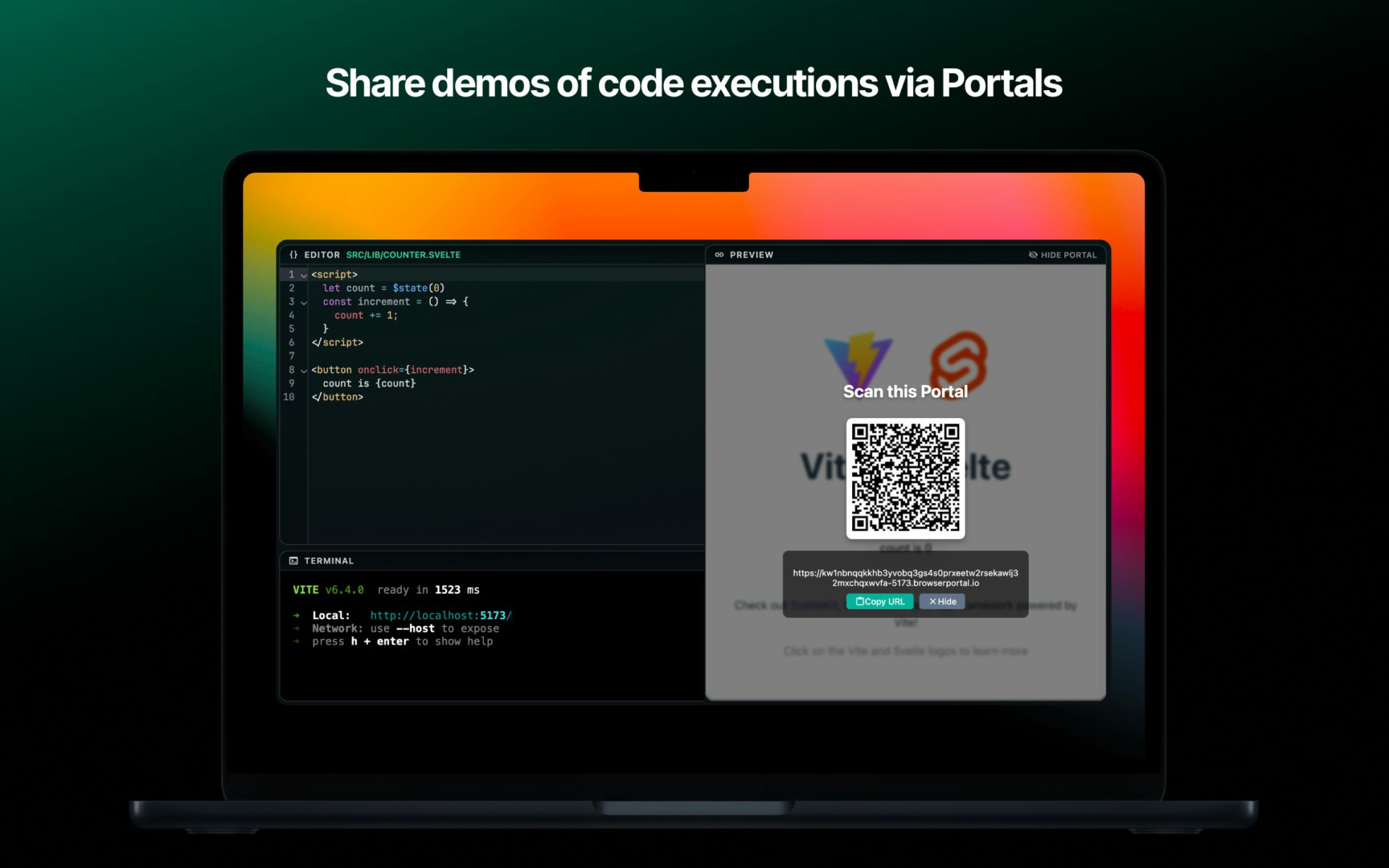
Task: Click the Copy URL button
Action: [879, 601]
